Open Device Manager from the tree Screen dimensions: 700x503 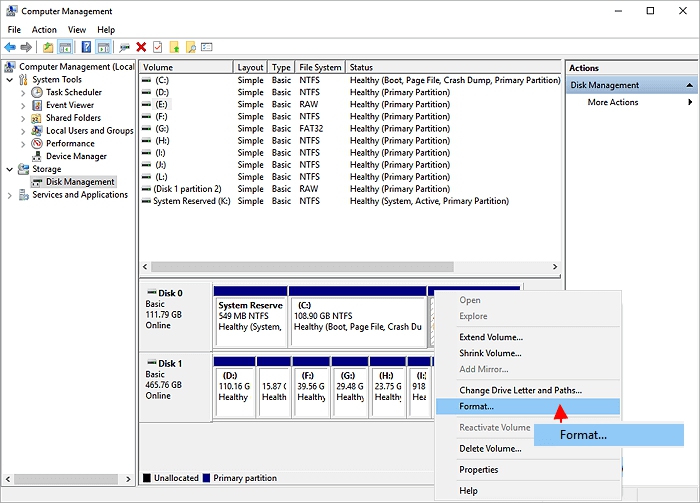pyautogui.click(x=76, y=157)
